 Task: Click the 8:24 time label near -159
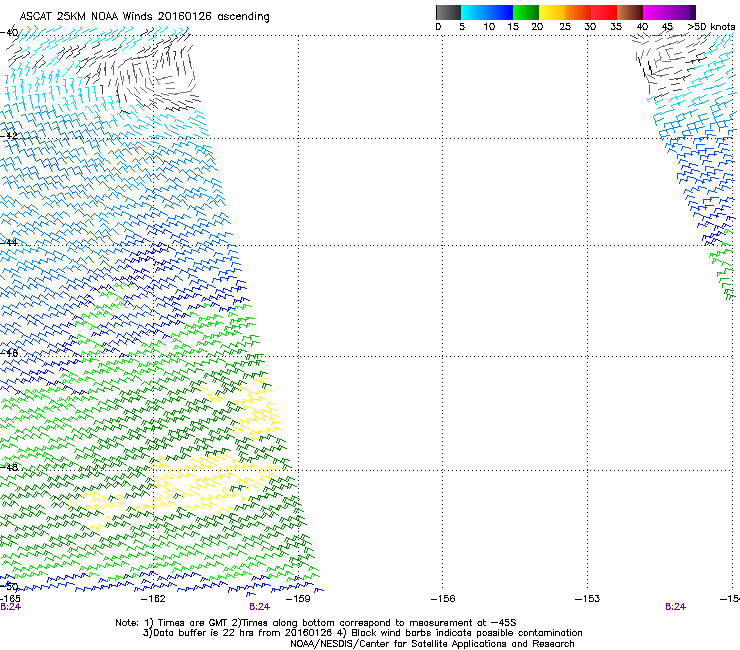tap(260, 607)
